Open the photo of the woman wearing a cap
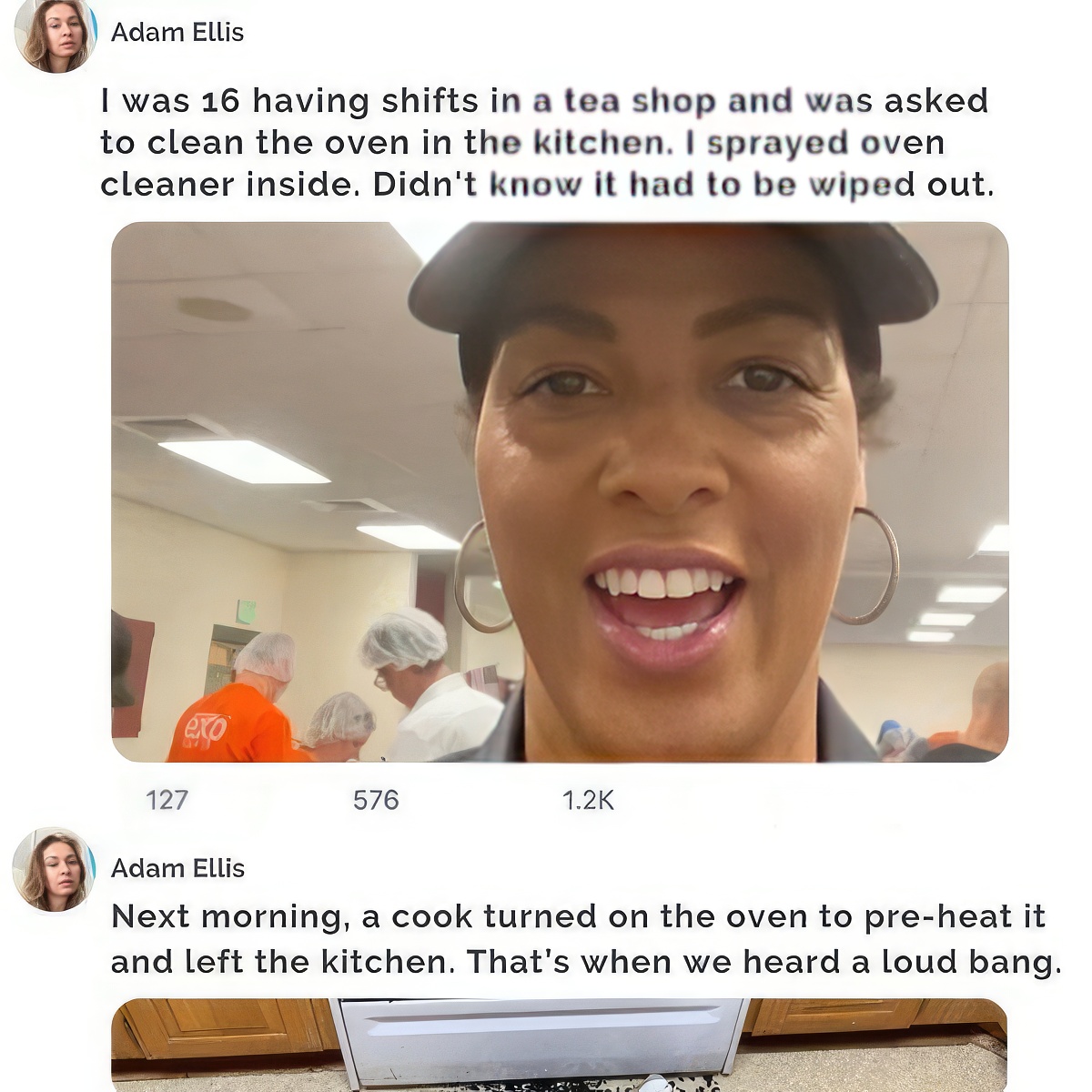Screen dimensions: 1092x1092 click(x=560, y=491)
